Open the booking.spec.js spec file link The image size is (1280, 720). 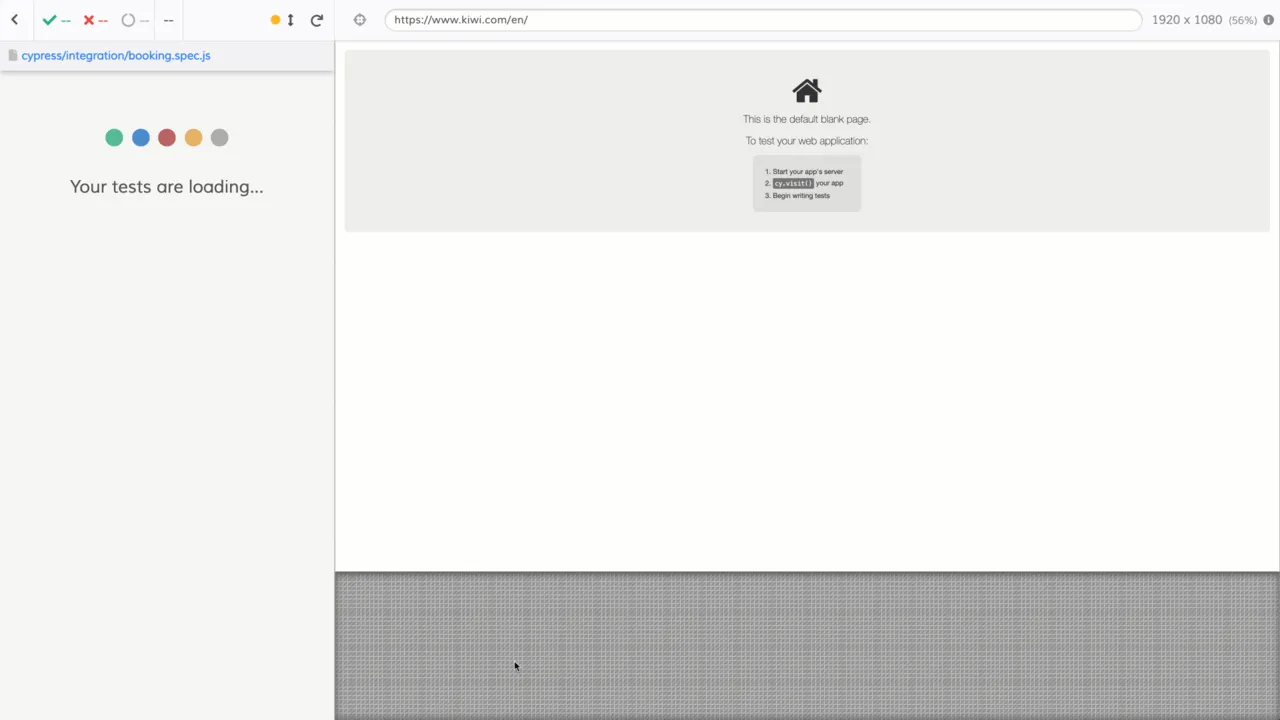[x=116, y=56]
